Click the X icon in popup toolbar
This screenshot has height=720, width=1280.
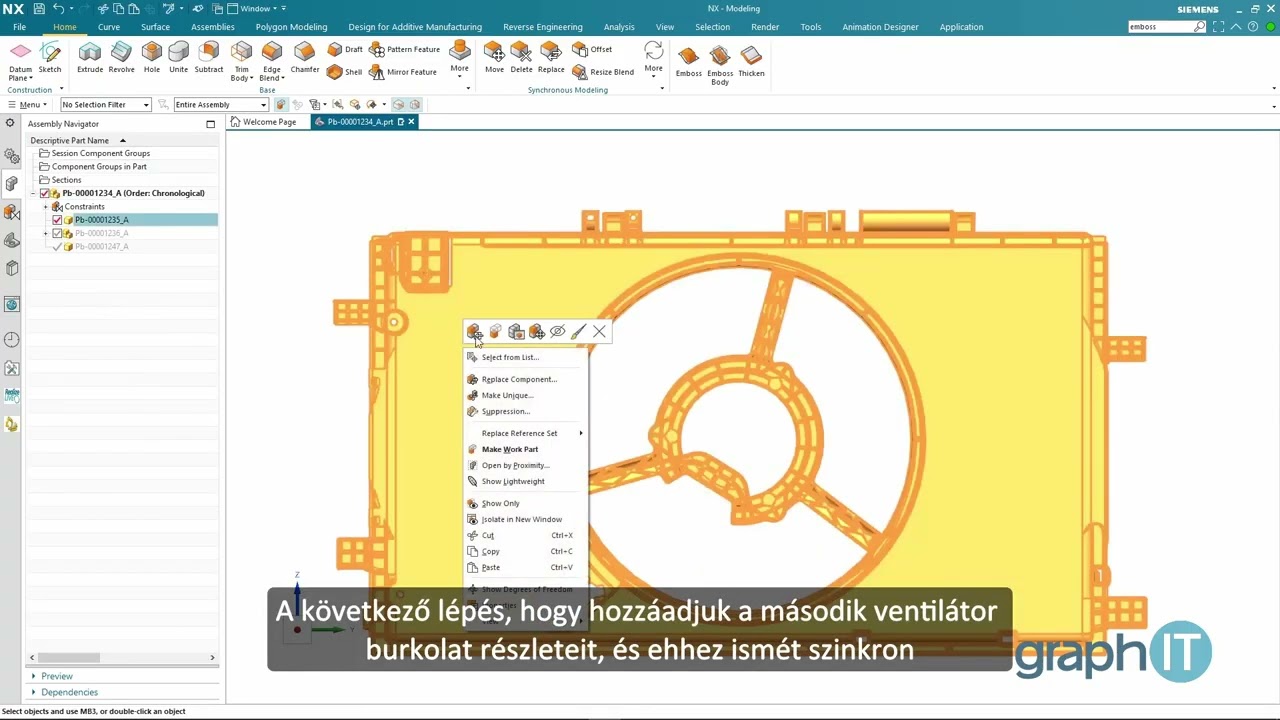click(599, 332)
